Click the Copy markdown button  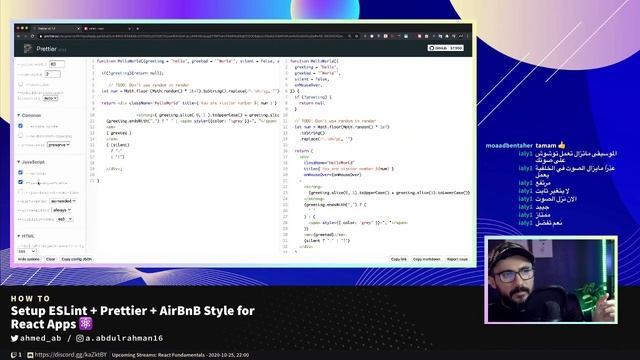[427, 259]
